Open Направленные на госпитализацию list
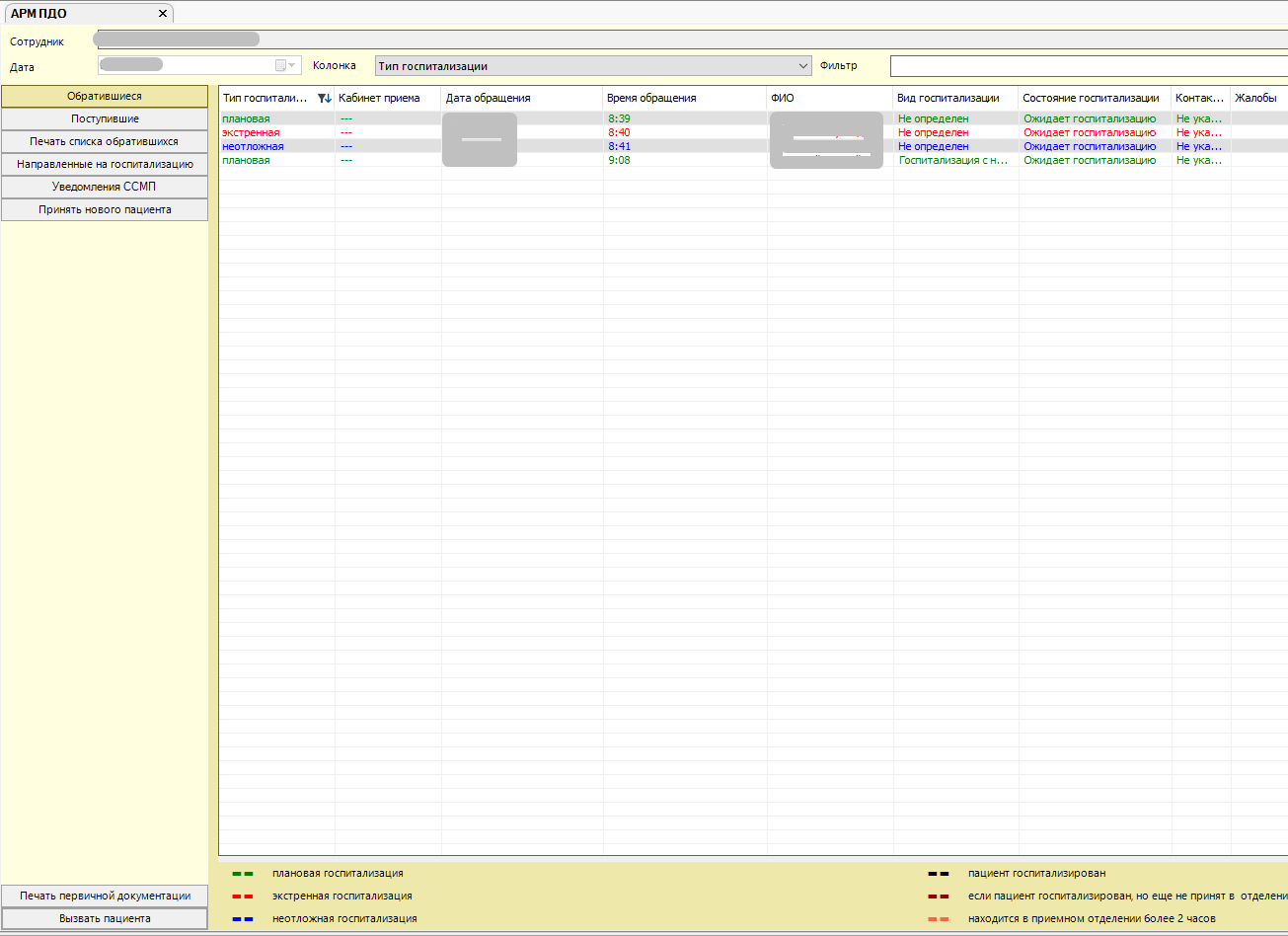1288x936 pixels. pyautogui.click(x=105, y=164)
